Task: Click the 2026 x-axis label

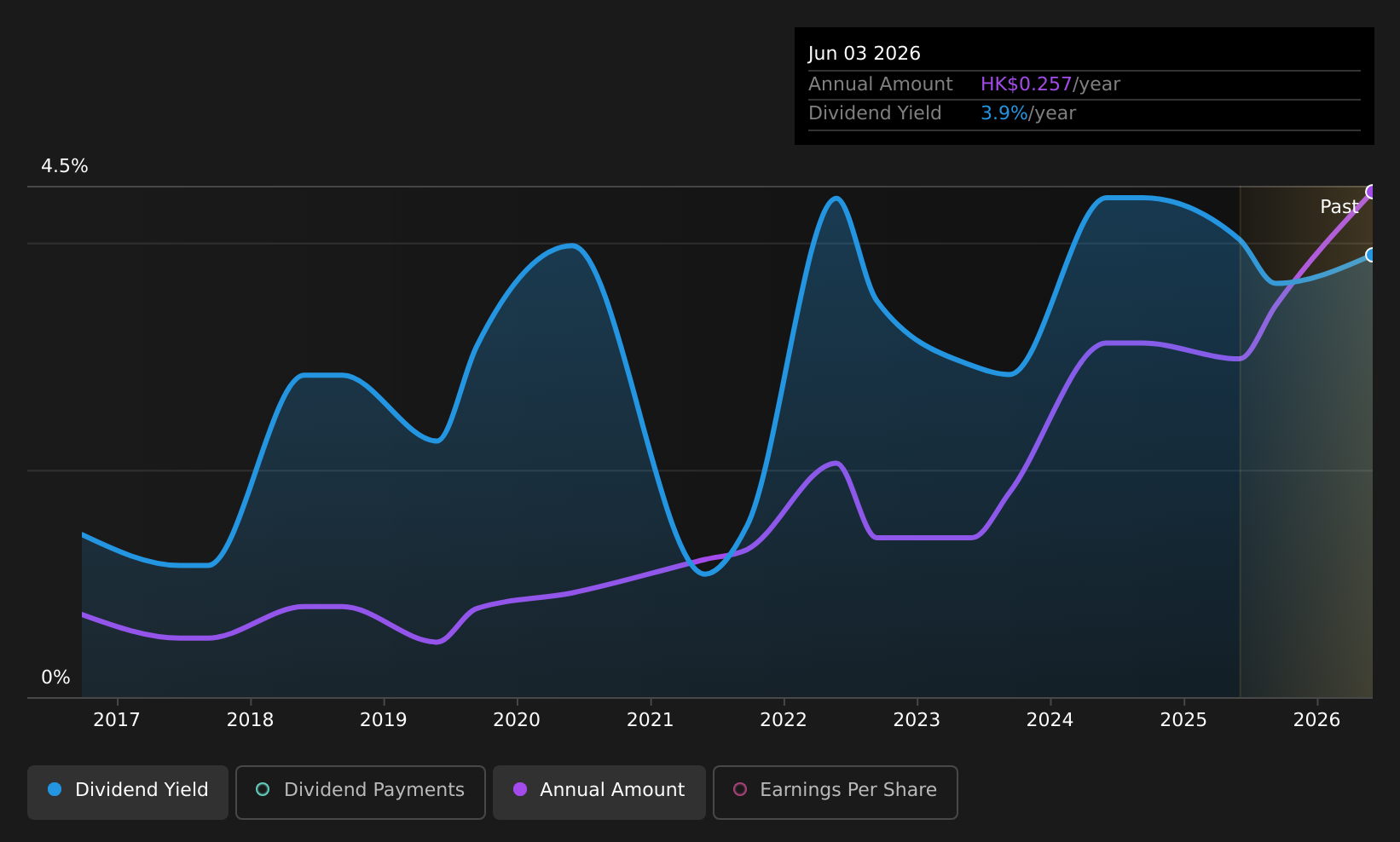Action: (x=1317, y=720)
